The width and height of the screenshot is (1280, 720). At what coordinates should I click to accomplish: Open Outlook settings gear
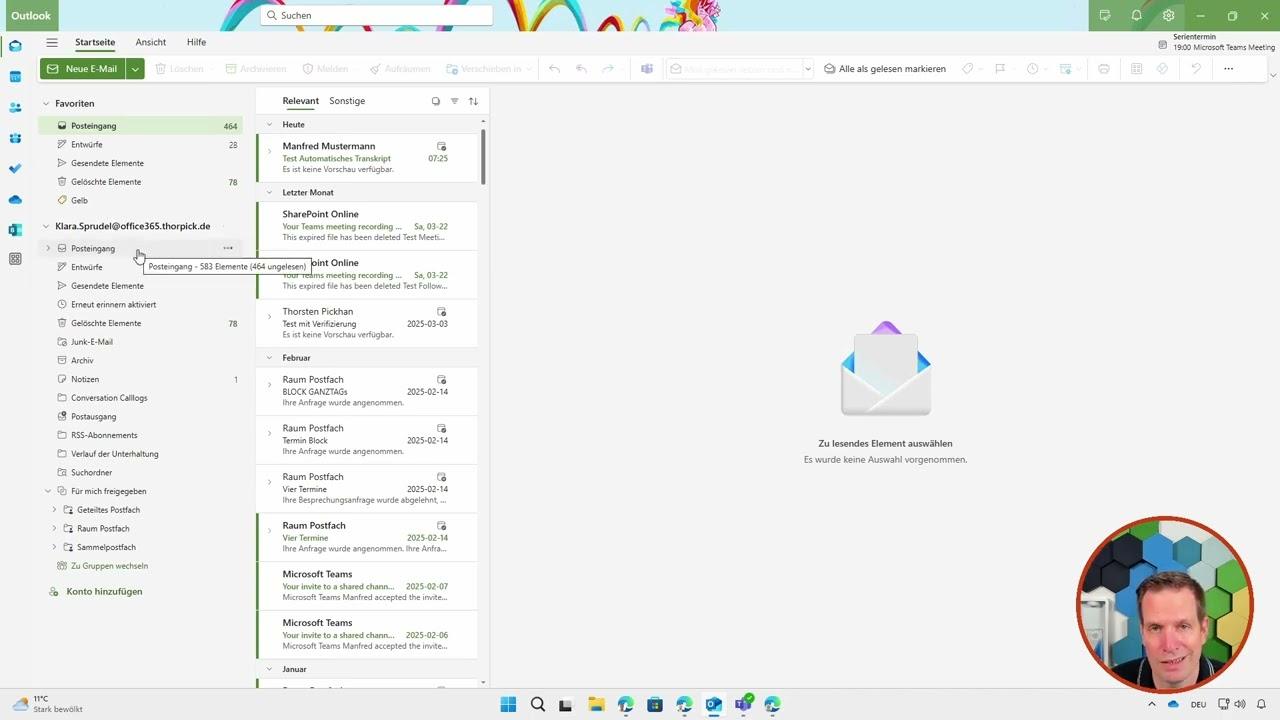click(x=1168, y=16)
